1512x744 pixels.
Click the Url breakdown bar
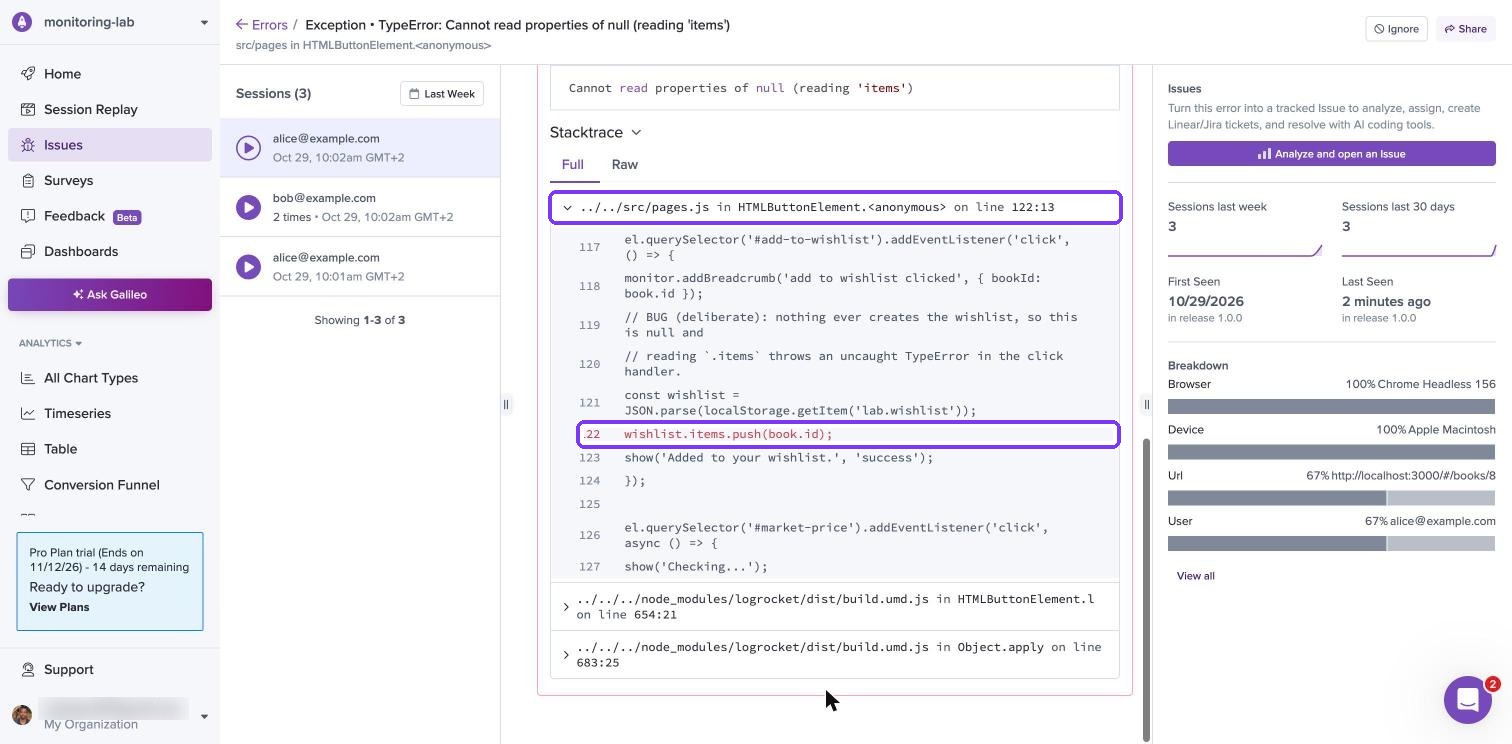tap(1331, 498)
